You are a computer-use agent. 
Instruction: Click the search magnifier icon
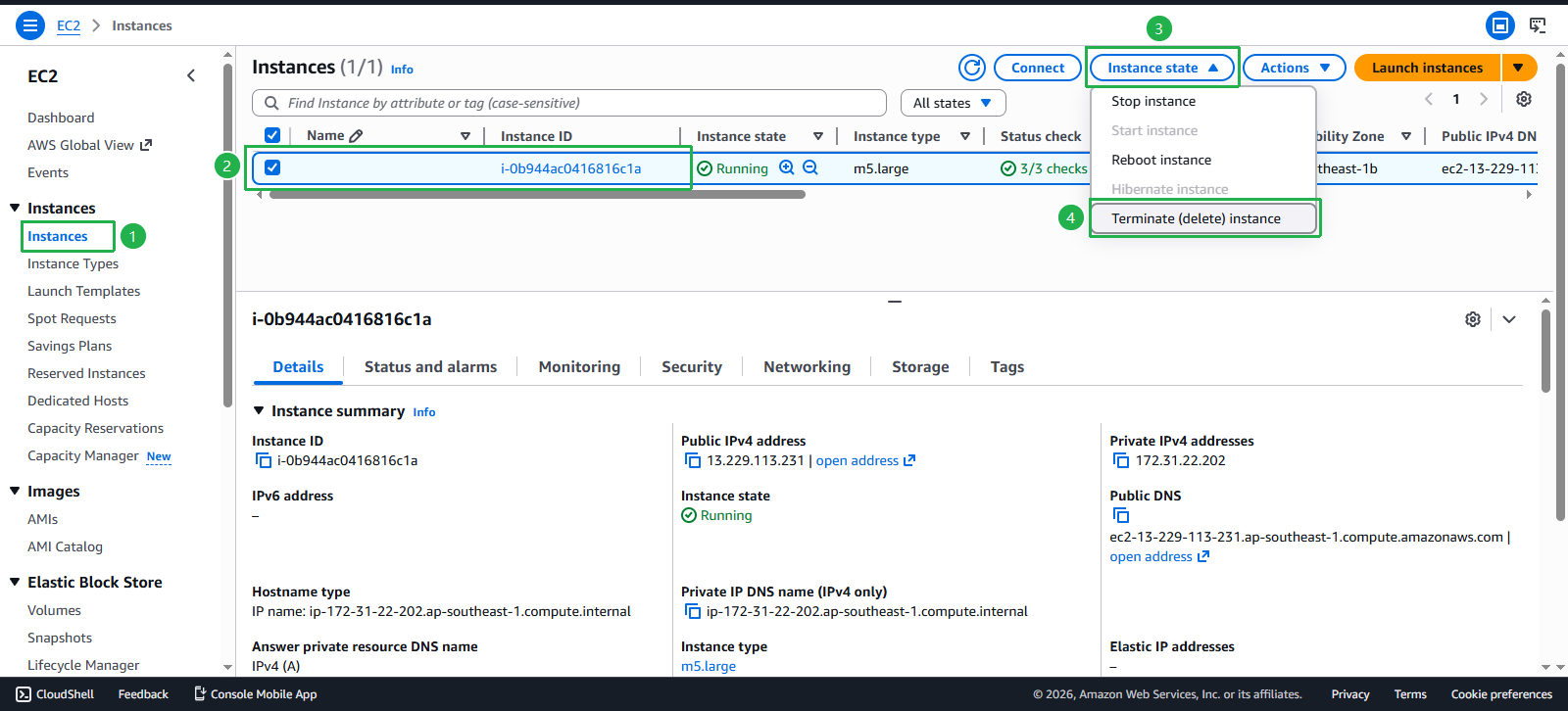(271, 103)
